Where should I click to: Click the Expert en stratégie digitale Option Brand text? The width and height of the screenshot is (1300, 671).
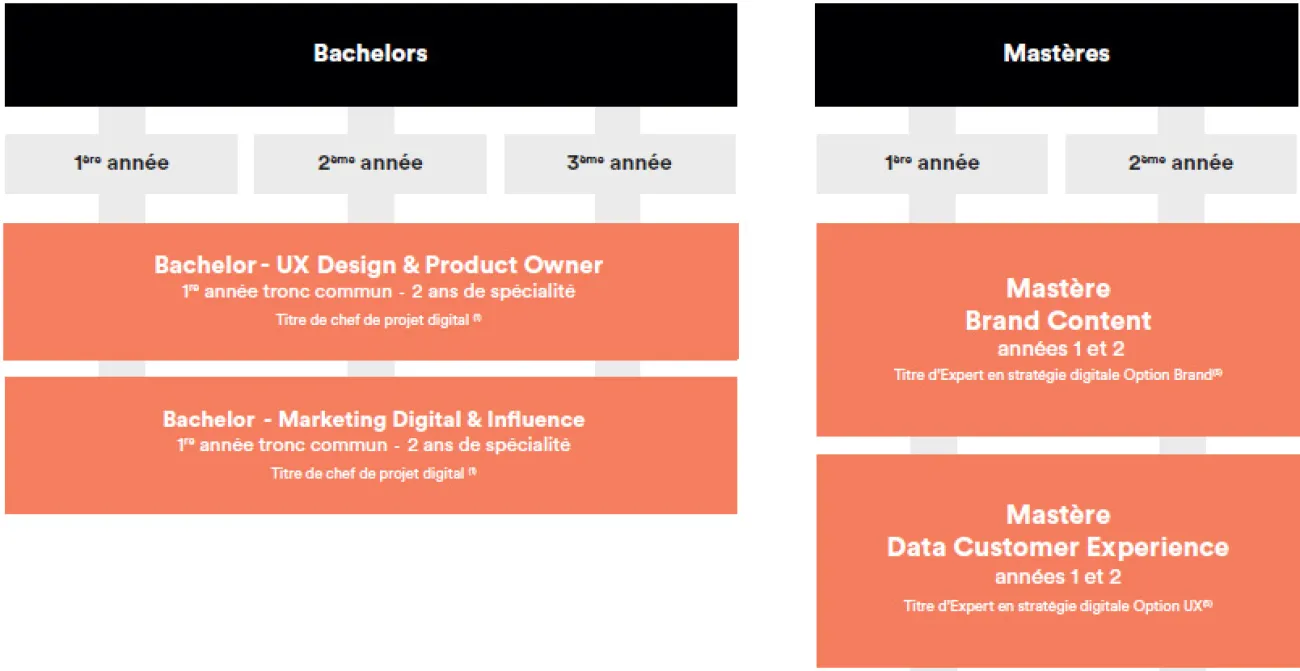click(x=1058, y=375)
